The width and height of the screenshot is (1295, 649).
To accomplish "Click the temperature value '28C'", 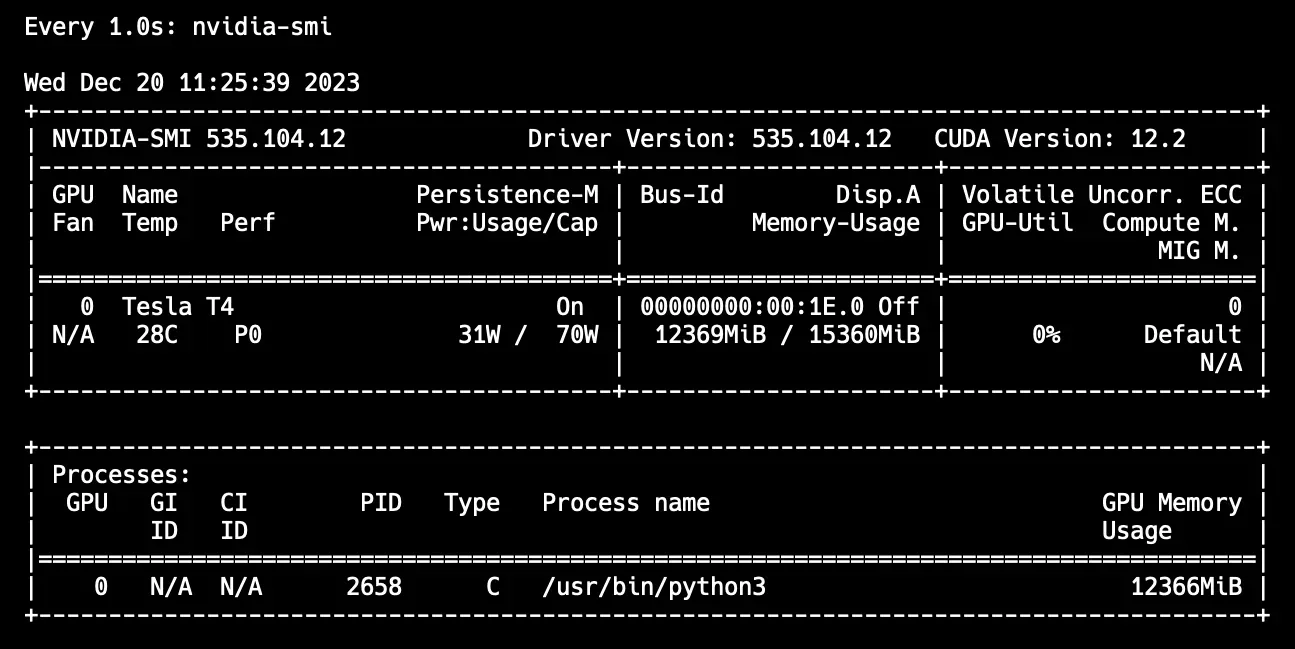I will pos(157,334).
